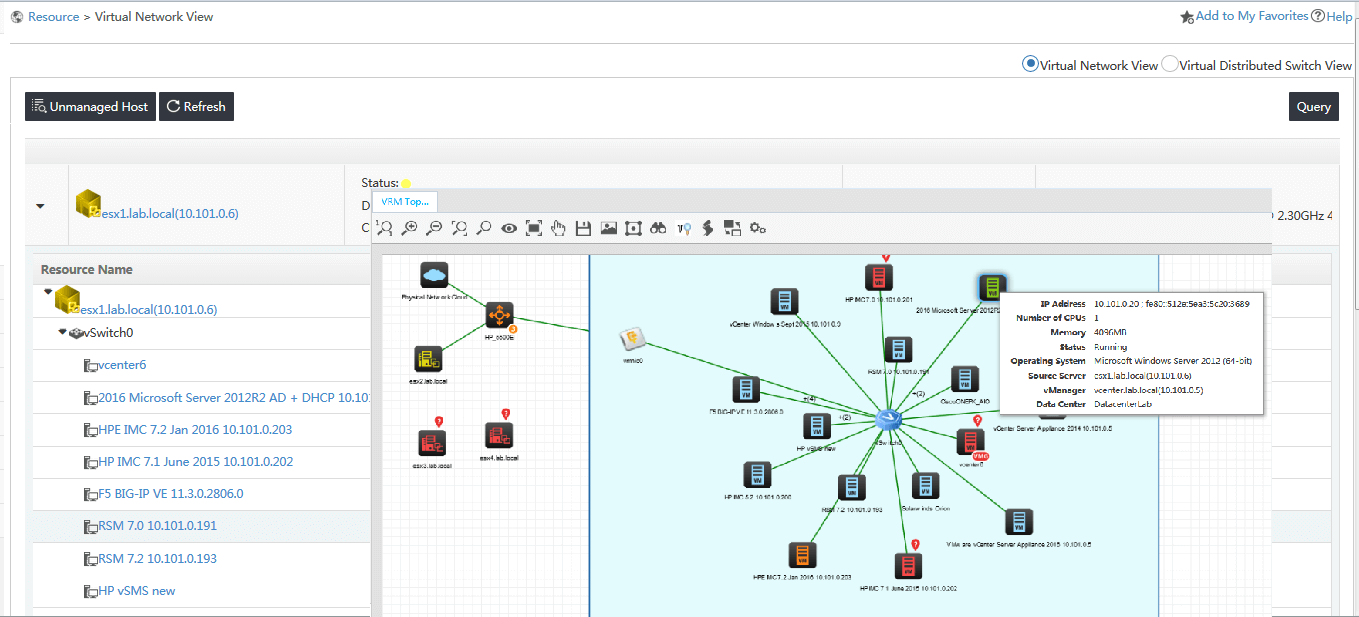Click the binoculars search icon on the toolbar

coord(657,228)
